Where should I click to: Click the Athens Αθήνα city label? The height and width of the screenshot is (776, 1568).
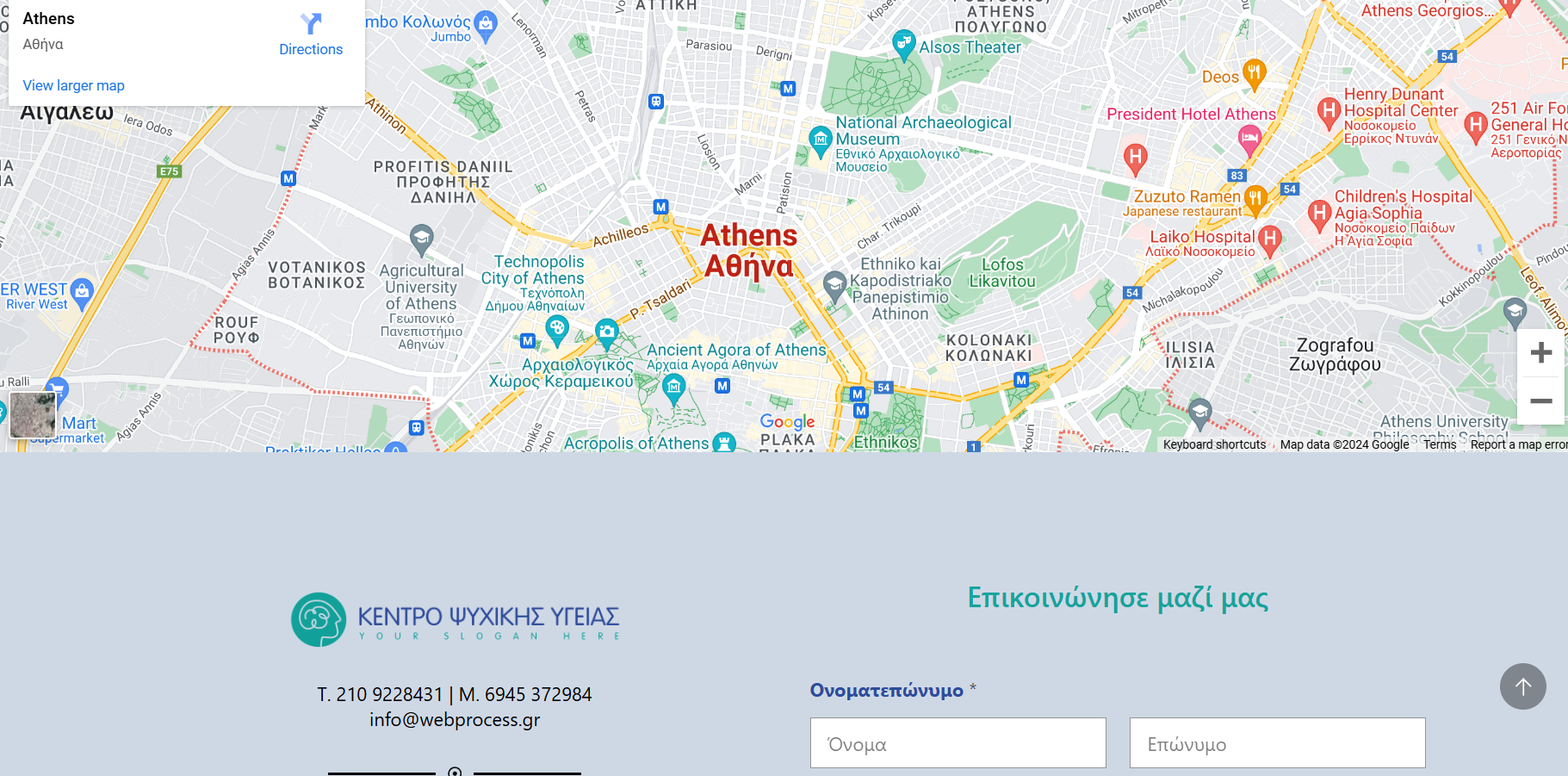coord(748,251)
